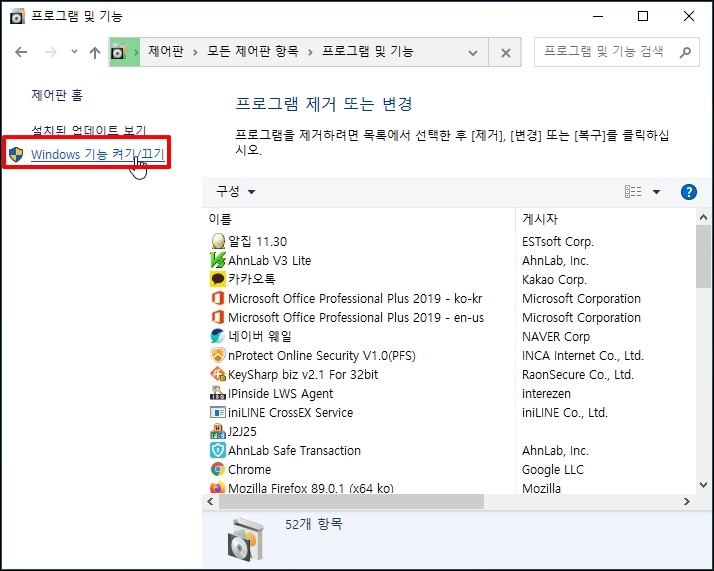Select the AhnLab V3 Lite icon
The height and width of the screenshot is (571, 714).
[218, 260]
